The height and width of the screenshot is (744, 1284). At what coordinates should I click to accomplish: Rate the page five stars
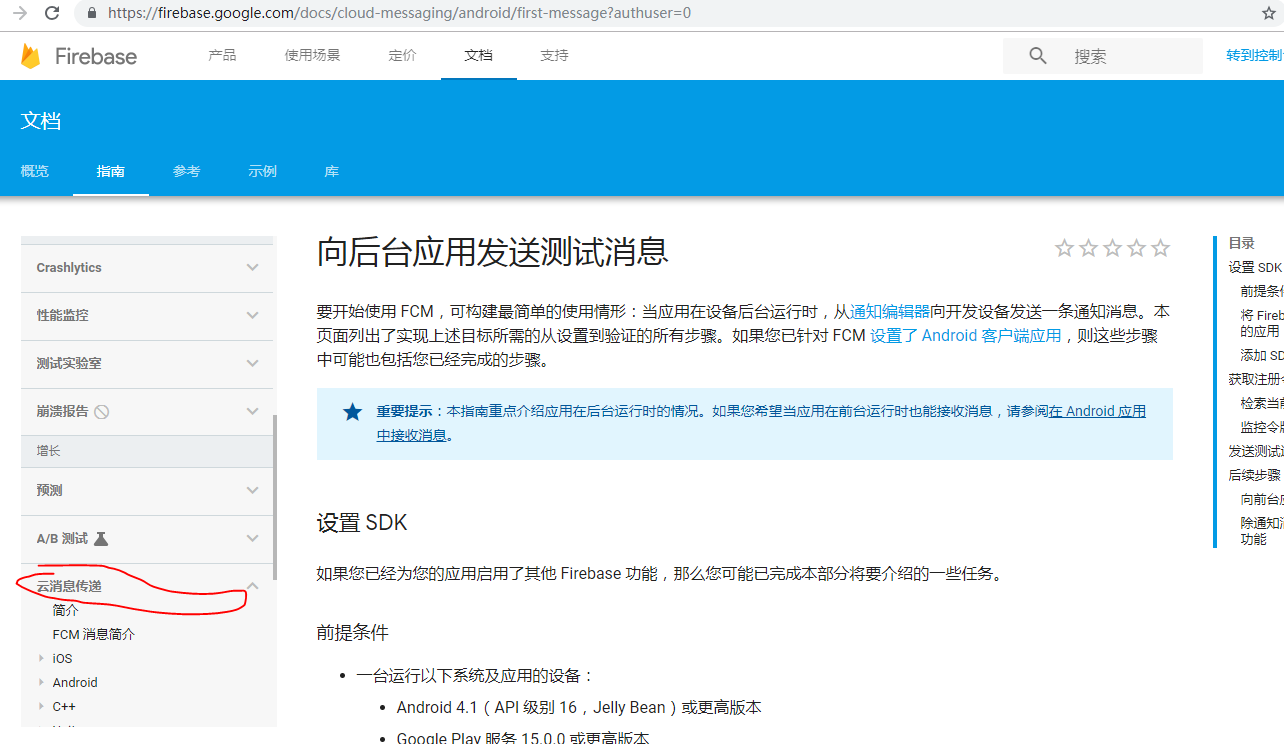(x=1160, y=248)
